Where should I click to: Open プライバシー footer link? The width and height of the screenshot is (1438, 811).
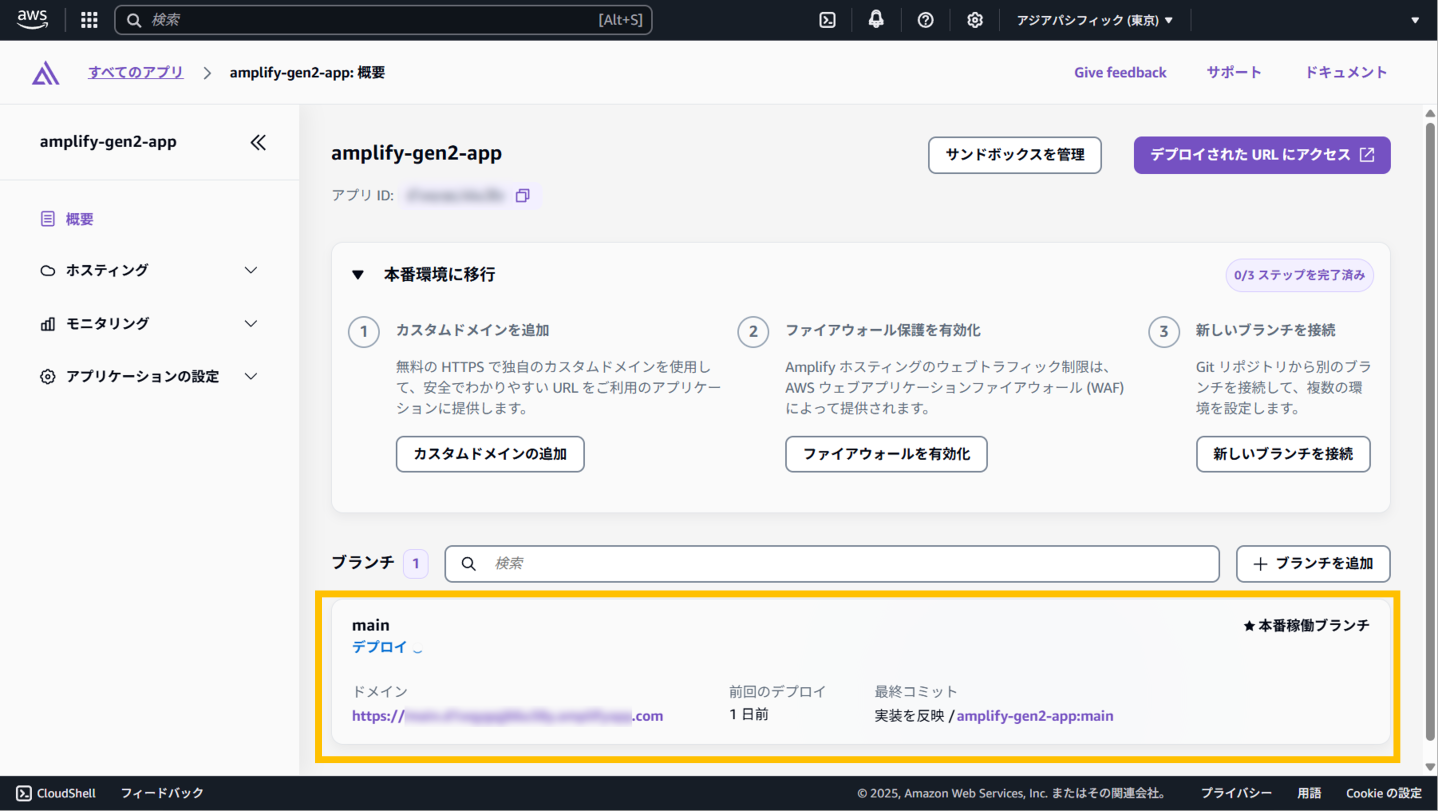[x=1236, y=793]
